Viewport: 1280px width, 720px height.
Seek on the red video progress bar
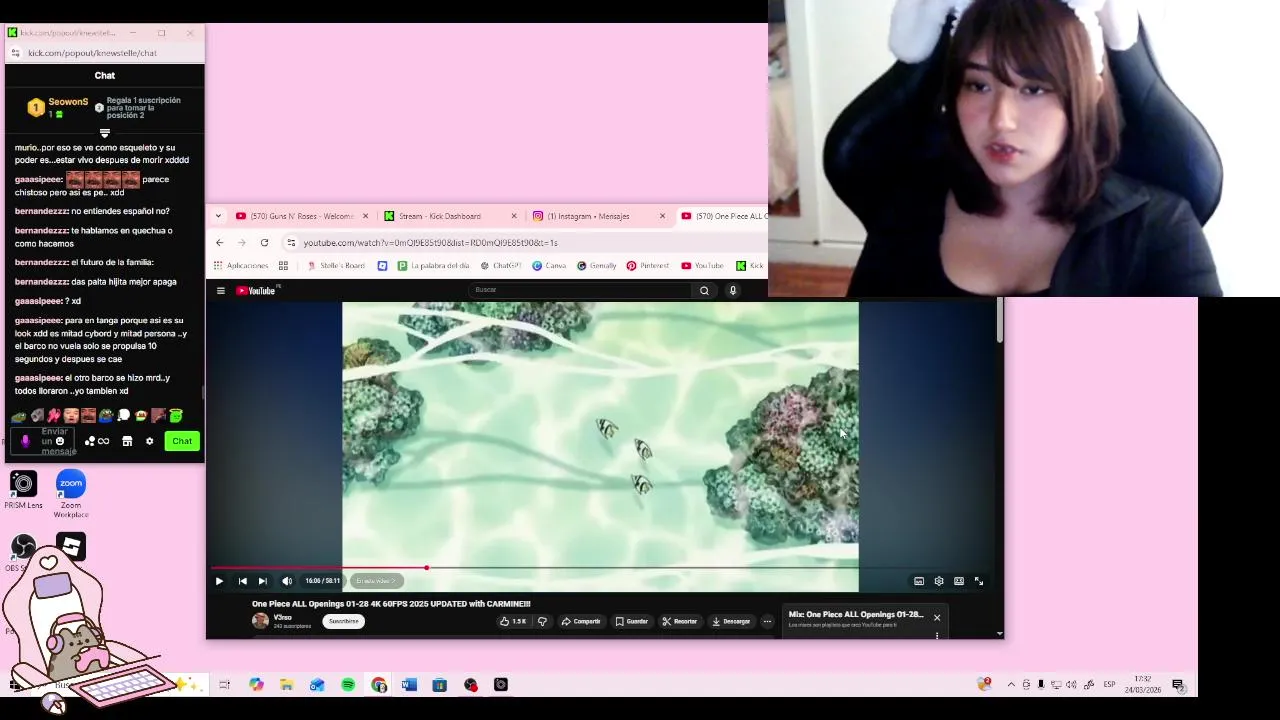(x=602, y=568)
